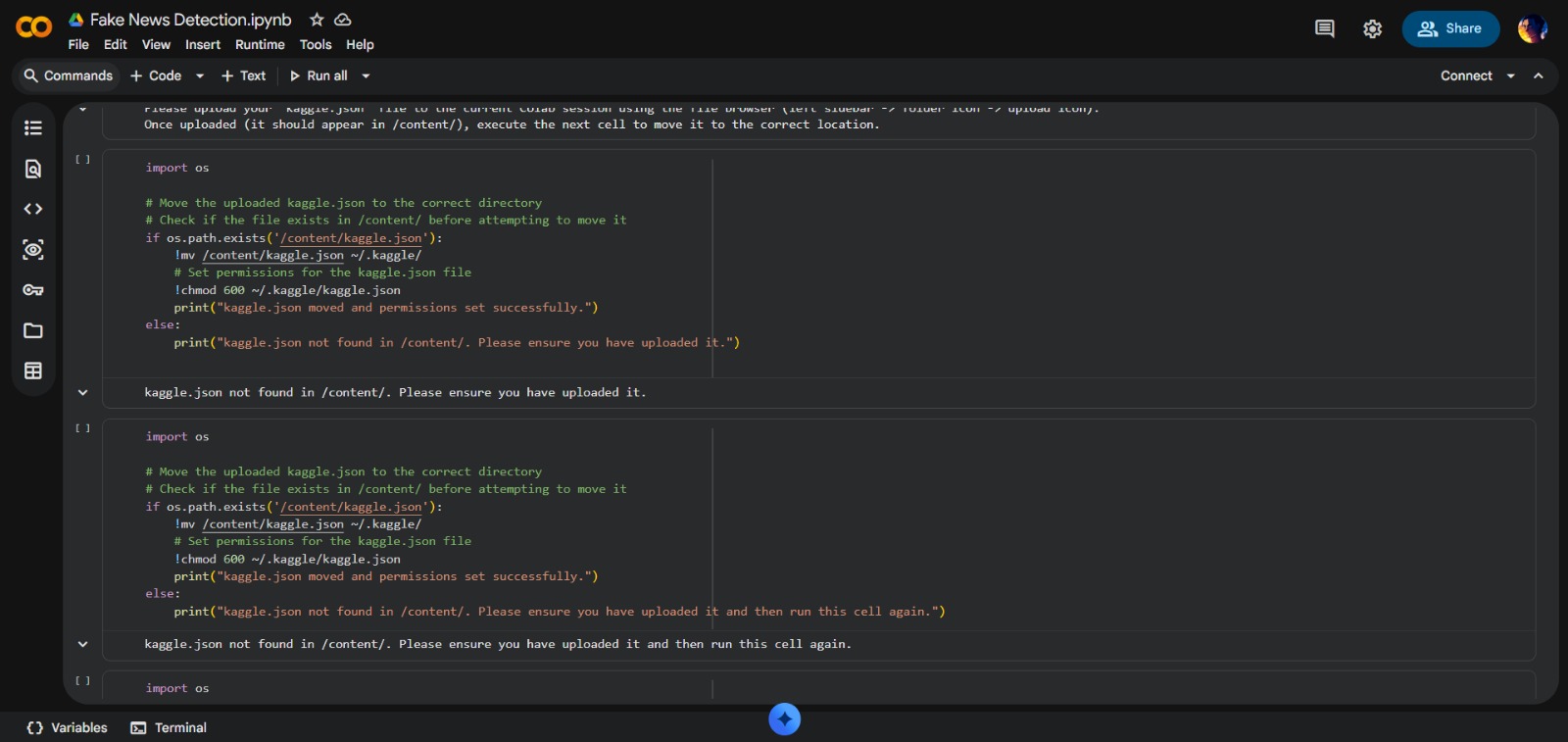Expand the Connect options dropdown arrow

click(x=1510, y=76)
